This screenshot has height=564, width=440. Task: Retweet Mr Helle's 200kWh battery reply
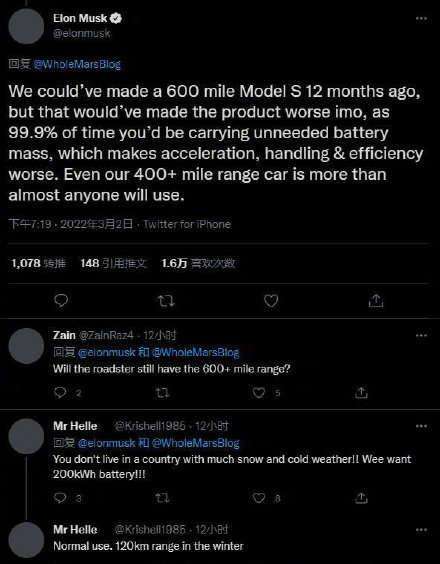162,498
